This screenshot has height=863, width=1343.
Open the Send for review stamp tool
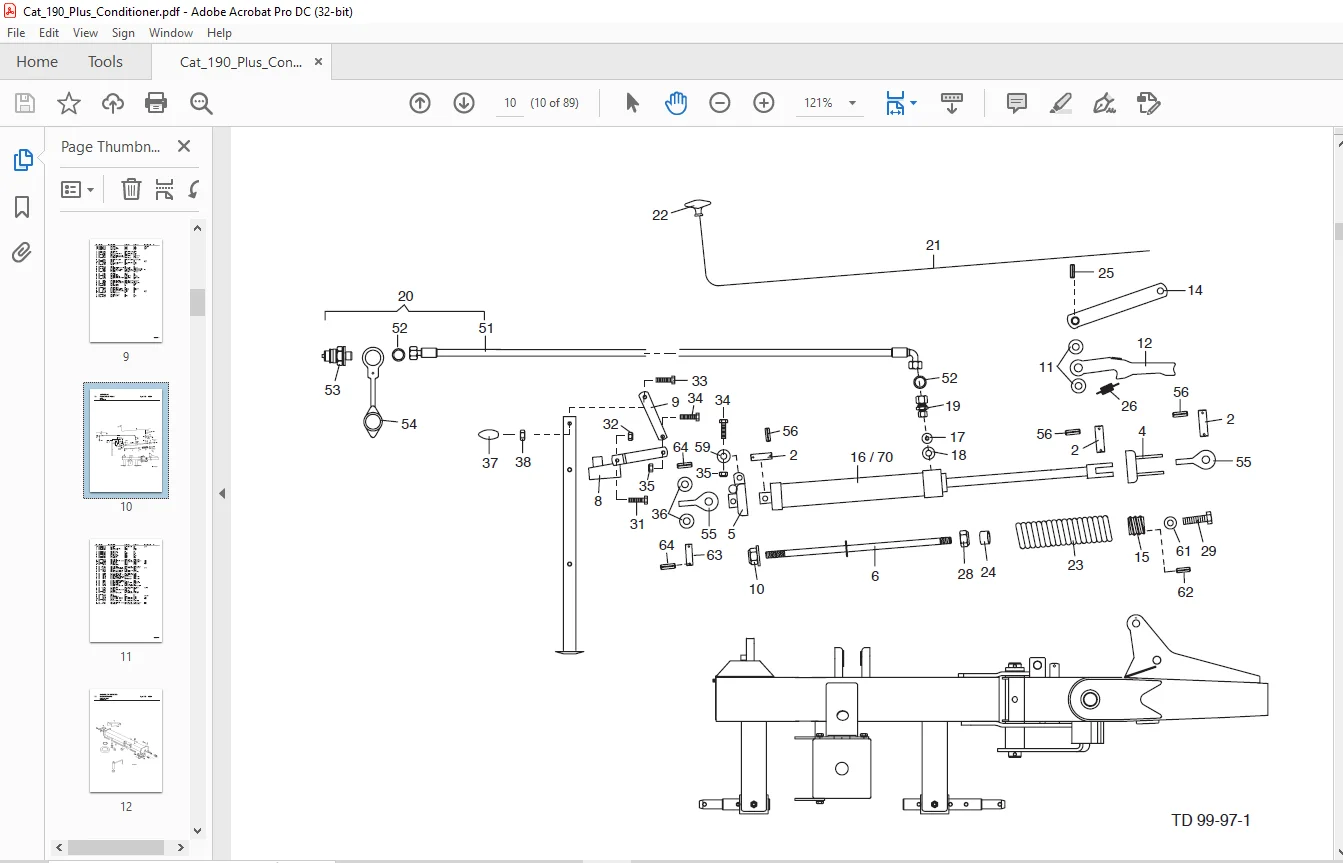click(x=1149, y=103)
